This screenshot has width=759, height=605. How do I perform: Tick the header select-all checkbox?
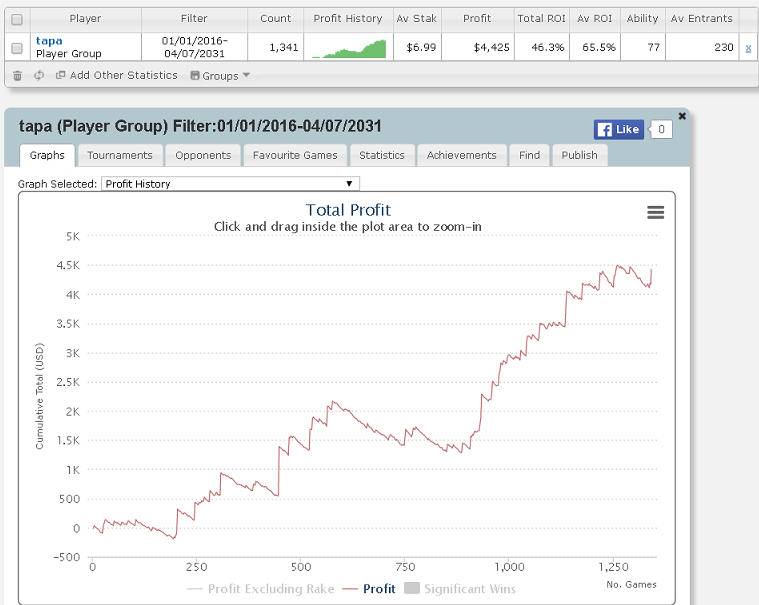pos(17,19)
